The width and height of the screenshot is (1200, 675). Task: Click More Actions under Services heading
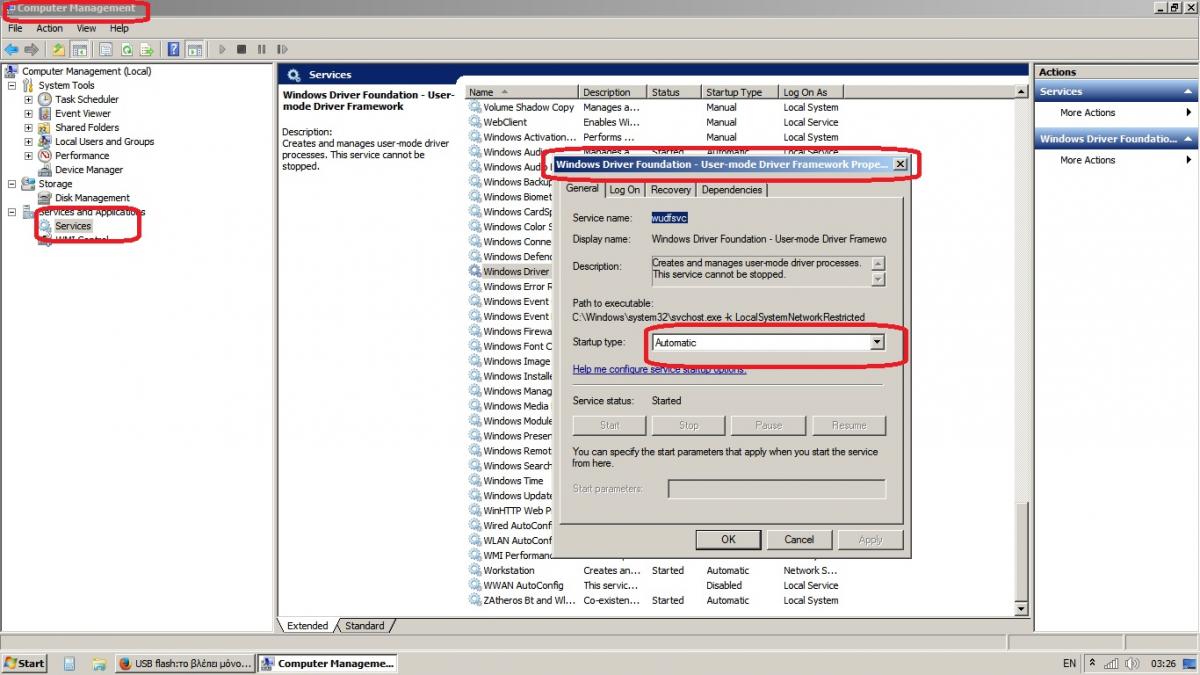(x=1088, y=113)
